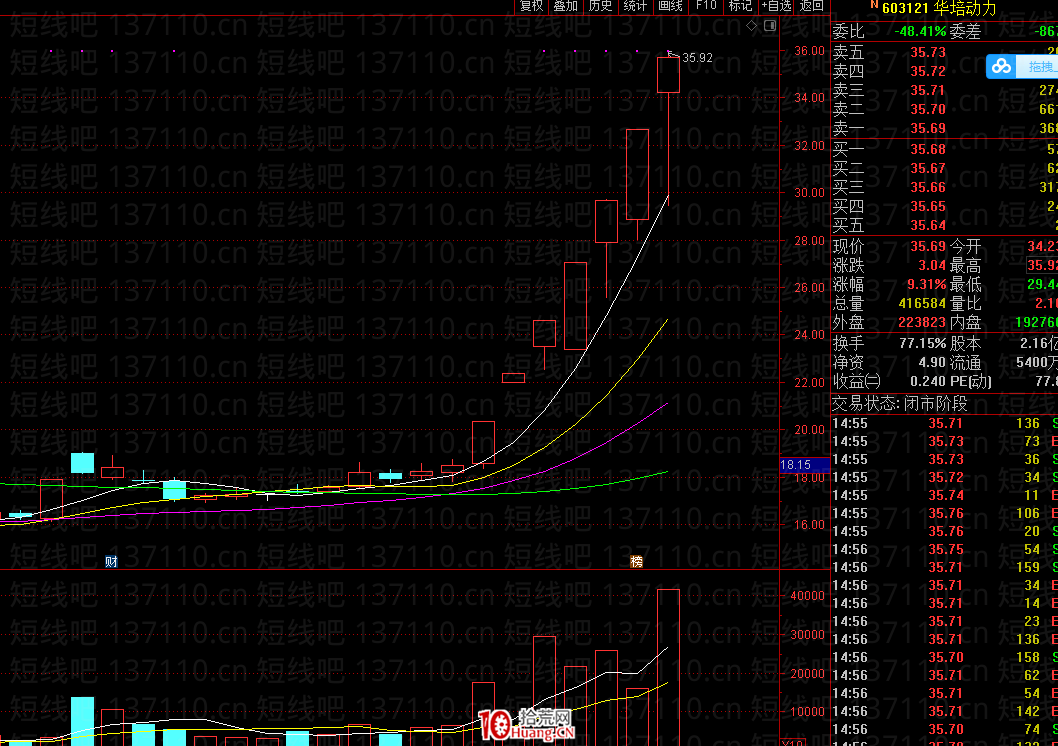Click the 交易状态: 闭市阶段 status line
Screen dimensions: 1058x746
pyautogui.click(x=900, y=404)
